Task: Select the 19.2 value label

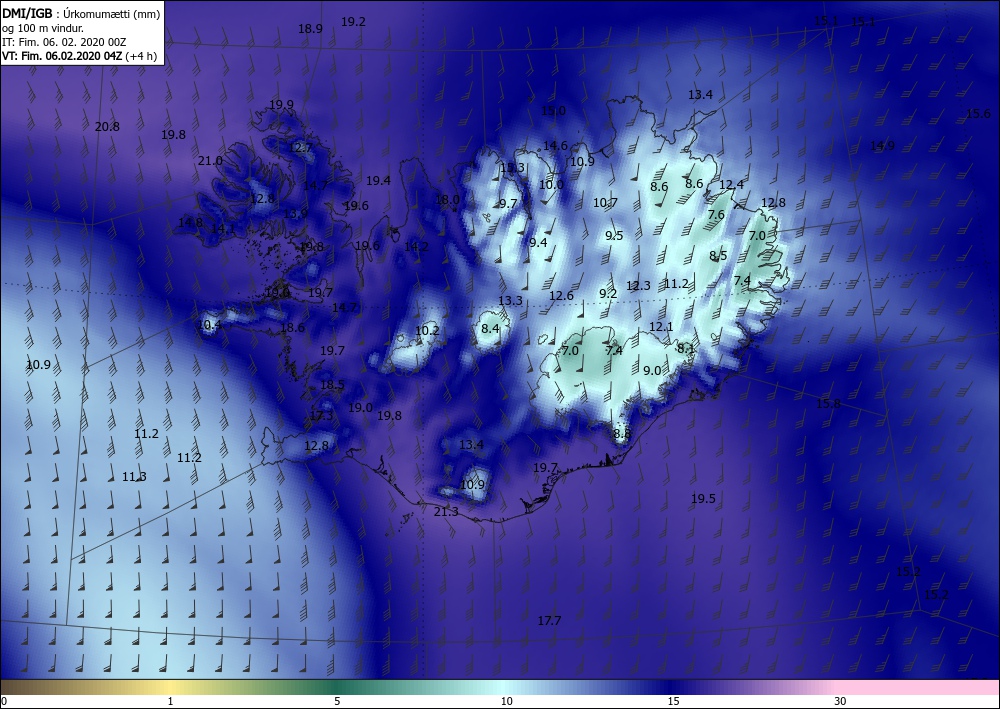Action: tap(353, 22)
